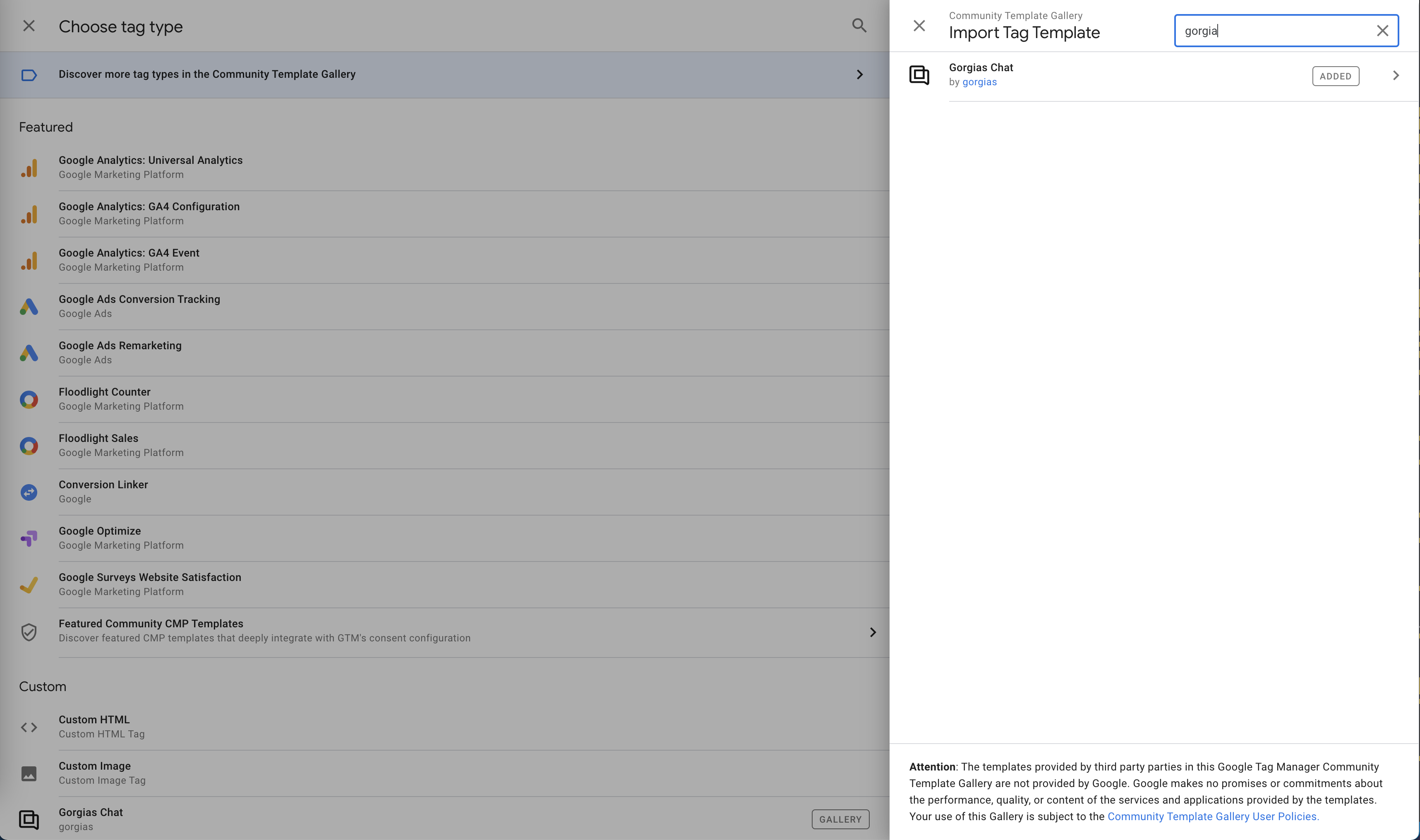The image size is (1420, 840).
Task: Click the GALLERY badge on Gorgias Chat
Action: pyautogui.click(x=840, y=819)
